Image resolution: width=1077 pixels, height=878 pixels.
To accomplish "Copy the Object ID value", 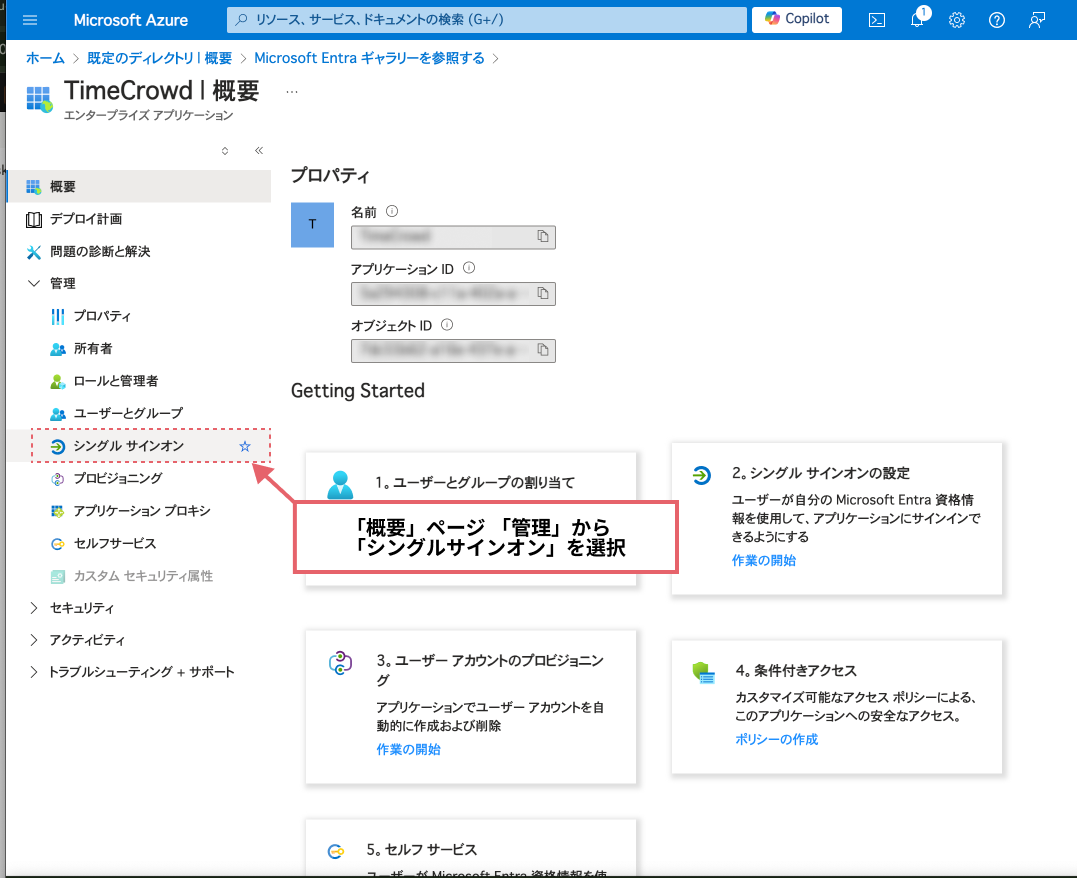I will click(x=543, y=350).
